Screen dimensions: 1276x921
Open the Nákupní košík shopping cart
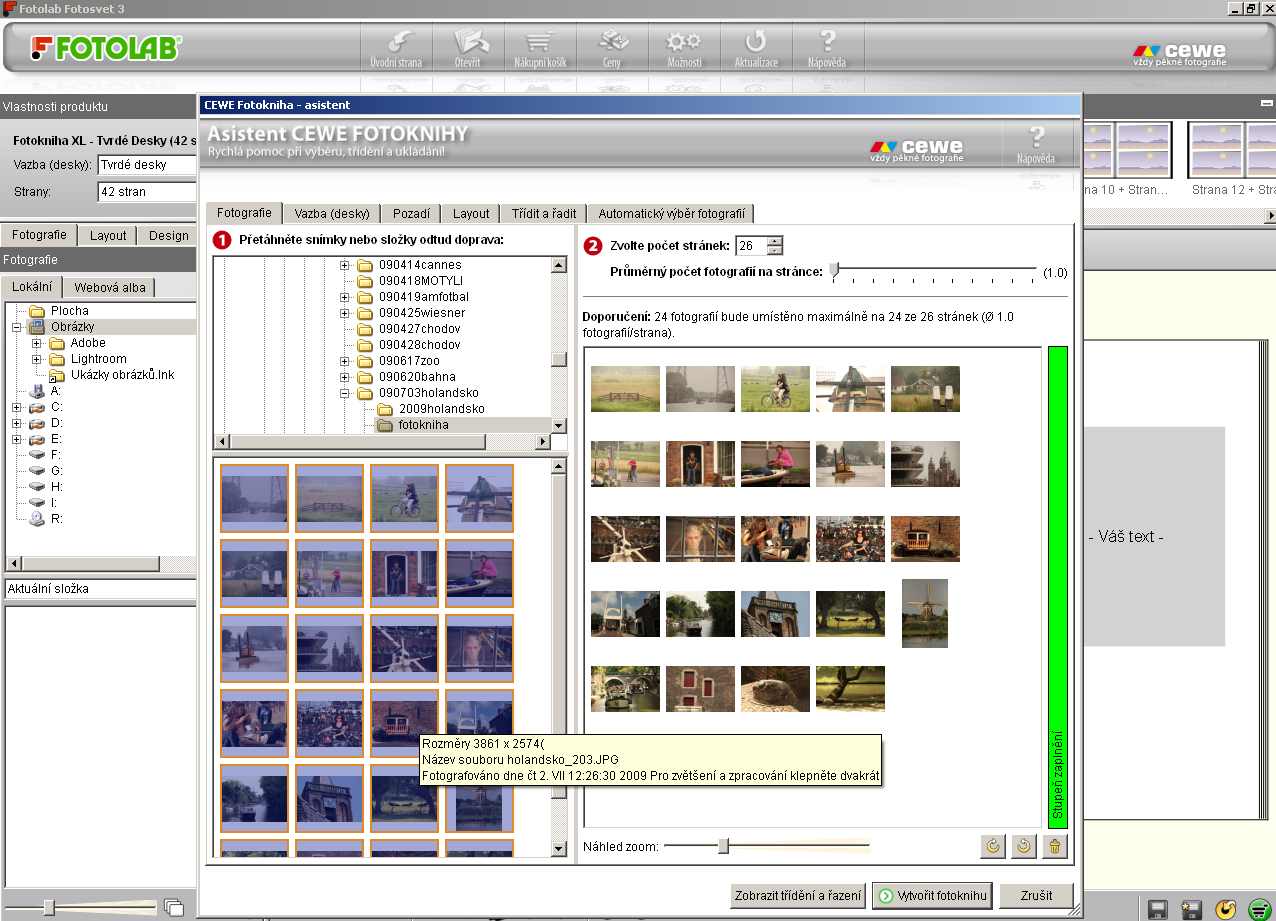(x=542, y=47)
